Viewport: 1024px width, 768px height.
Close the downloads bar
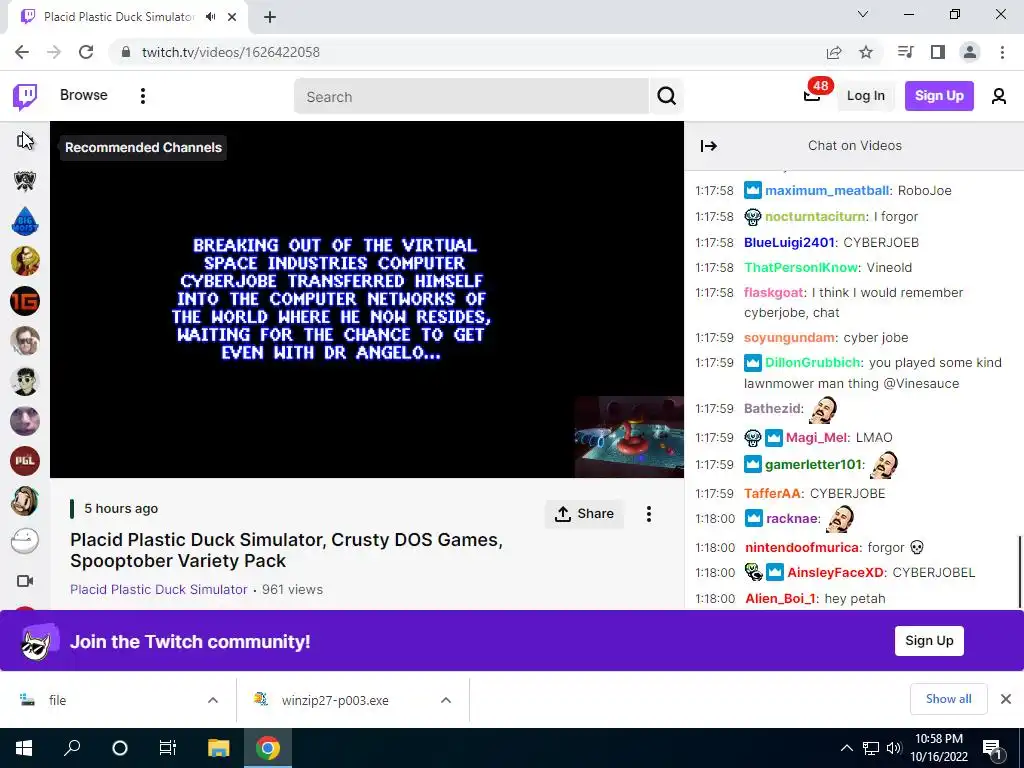point(1006,699)
